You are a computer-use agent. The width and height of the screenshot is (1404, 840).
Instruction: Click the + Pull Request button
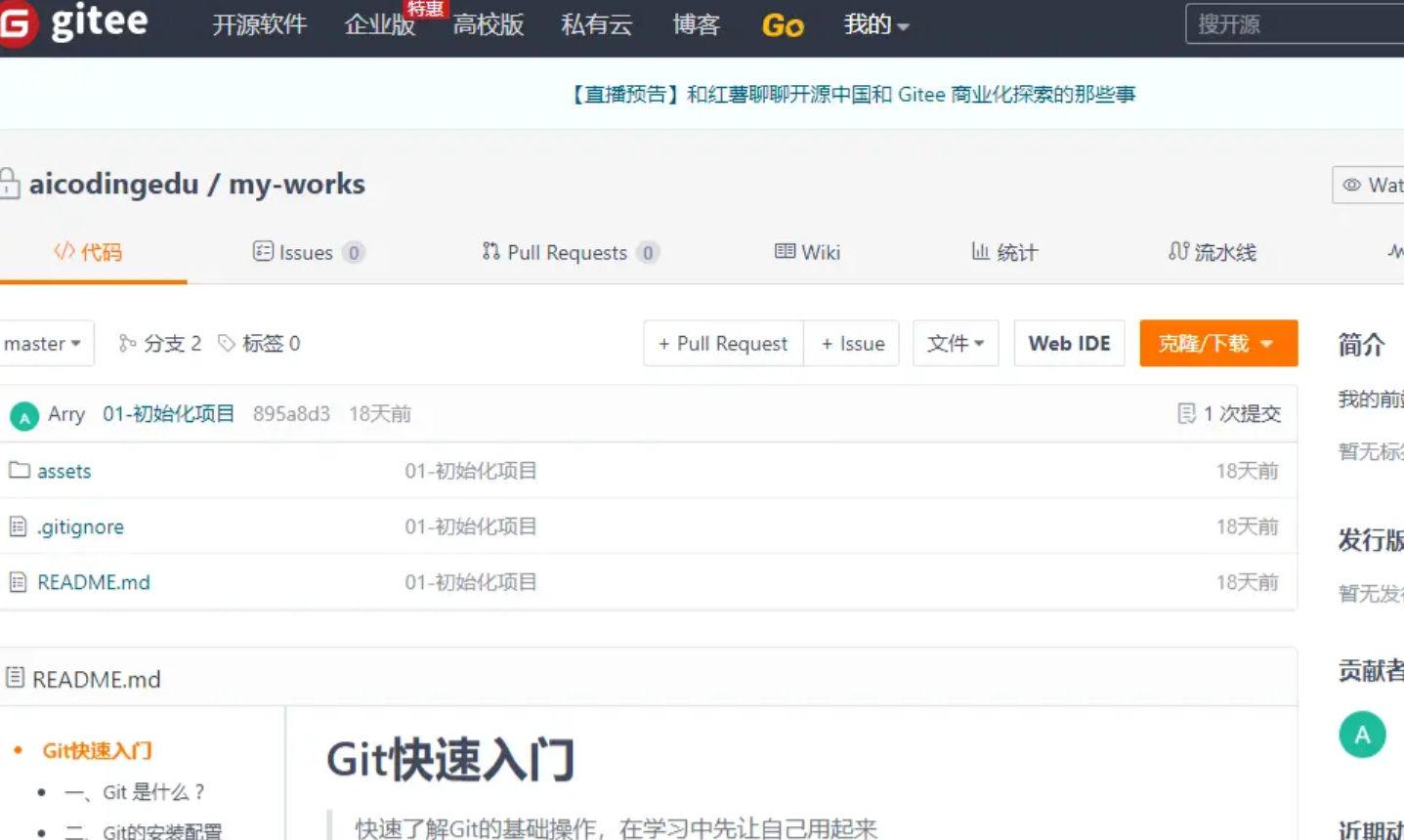coord(723,344)
